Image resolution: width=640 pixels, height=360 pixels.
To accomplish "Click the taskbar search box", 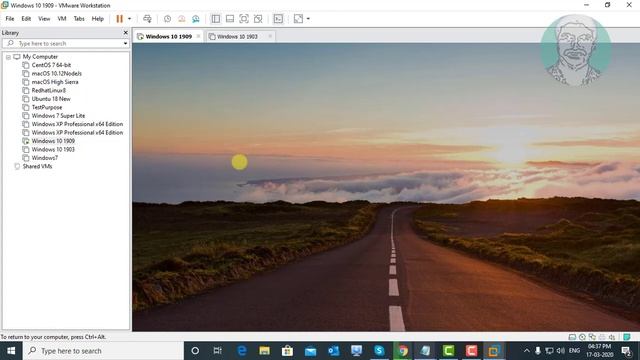I will tap(103, 351).
